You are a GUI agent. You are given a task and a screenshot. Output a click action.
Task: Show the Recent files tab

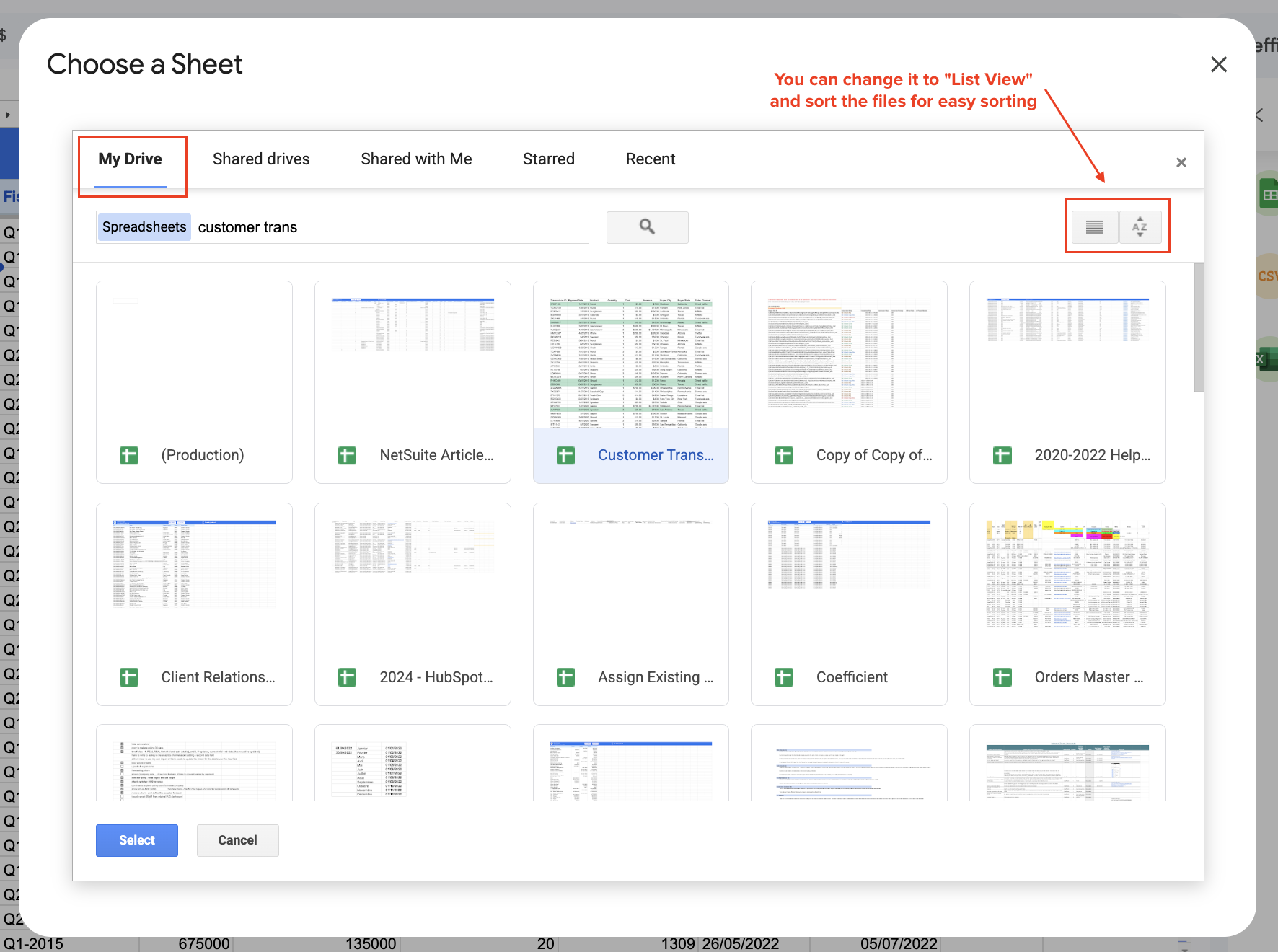click(x=650, y=159)
